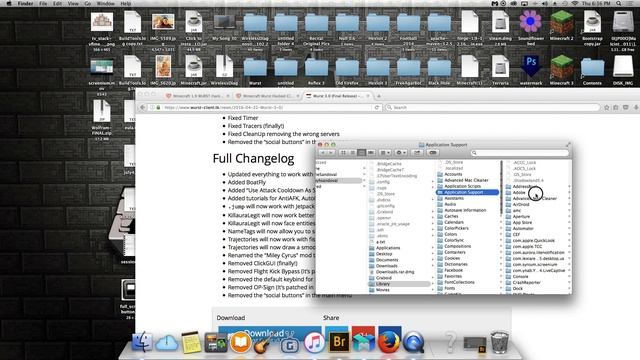Image resolution: width=640 pixels, height=360 pixels.
Task: Open Firefox from the Dock
Action: point(388,342)
